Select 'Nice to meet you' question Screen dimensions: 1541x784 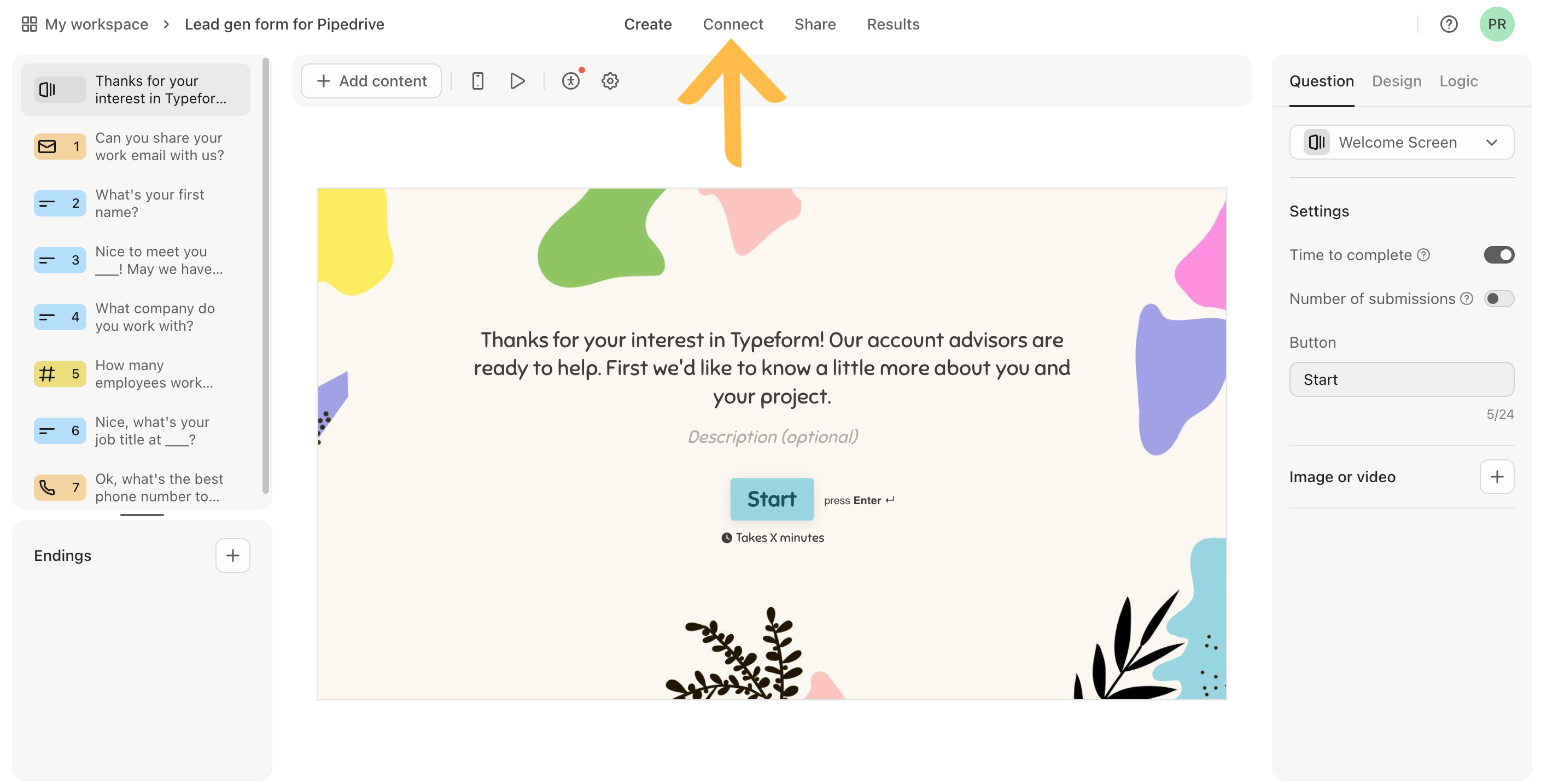click(x=135, y=260)
